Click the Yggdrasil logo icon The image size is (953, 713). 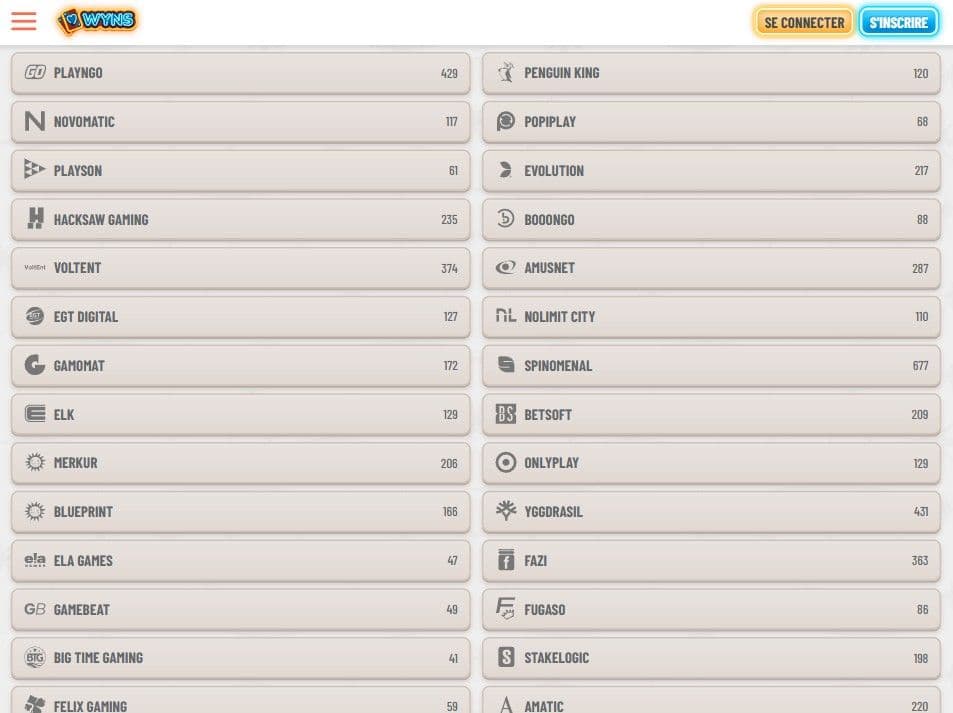(506, 511)
